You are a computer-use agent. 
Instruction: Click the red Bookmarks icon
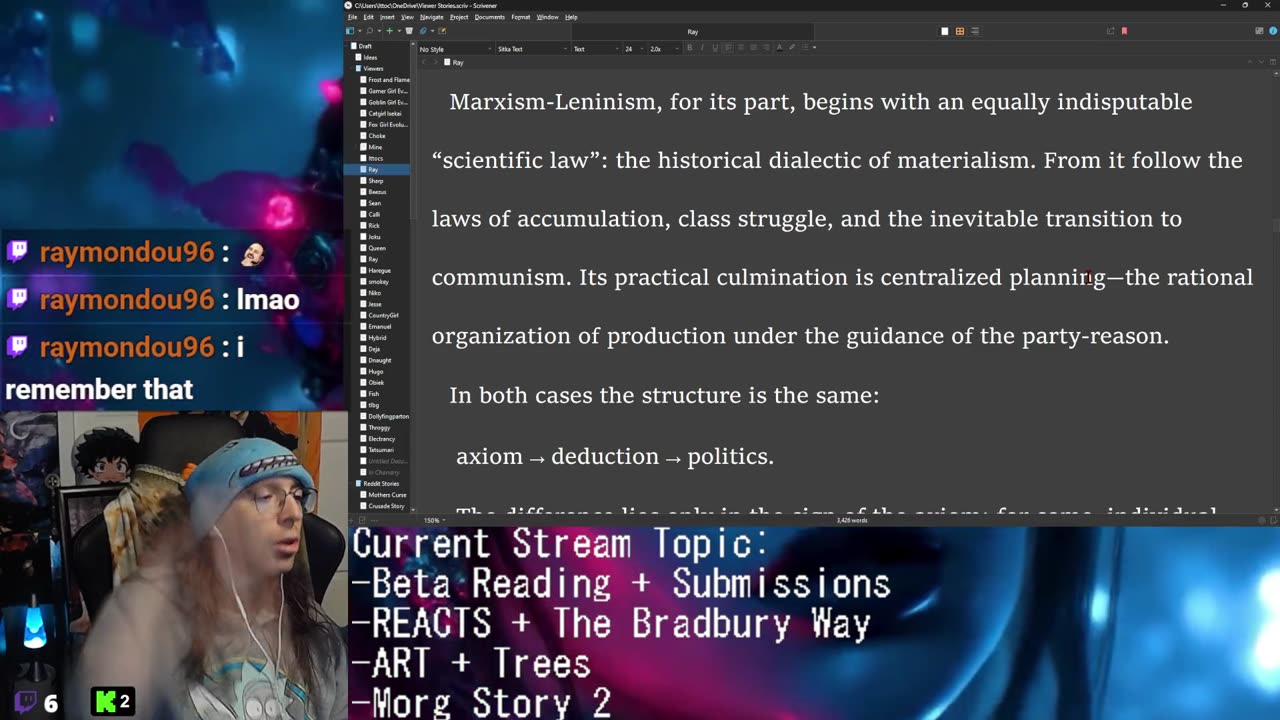tap(1124, 31)
